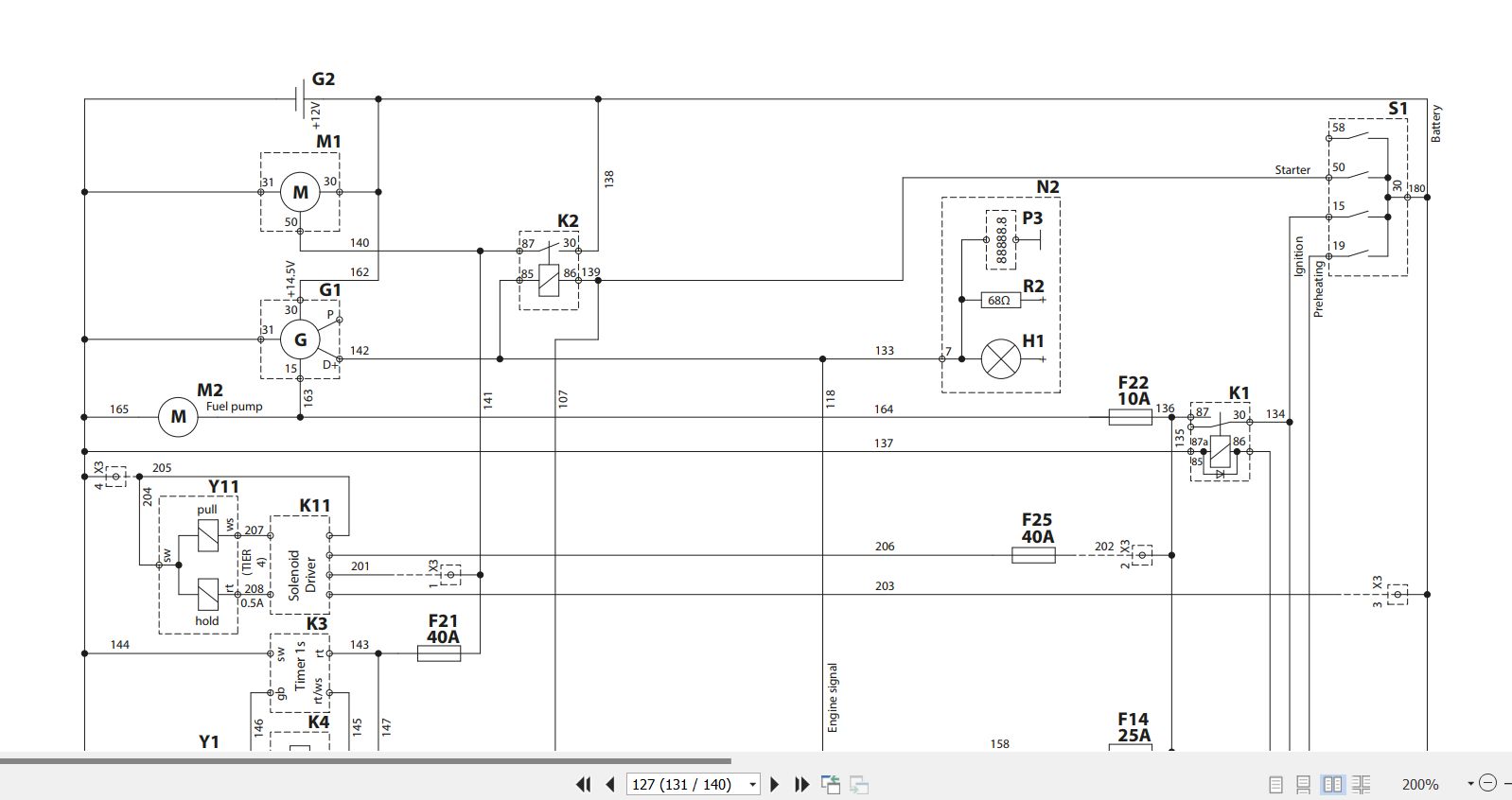Click the H1 lamp symbol
Screen dimensions: 1512x800
1001,358
